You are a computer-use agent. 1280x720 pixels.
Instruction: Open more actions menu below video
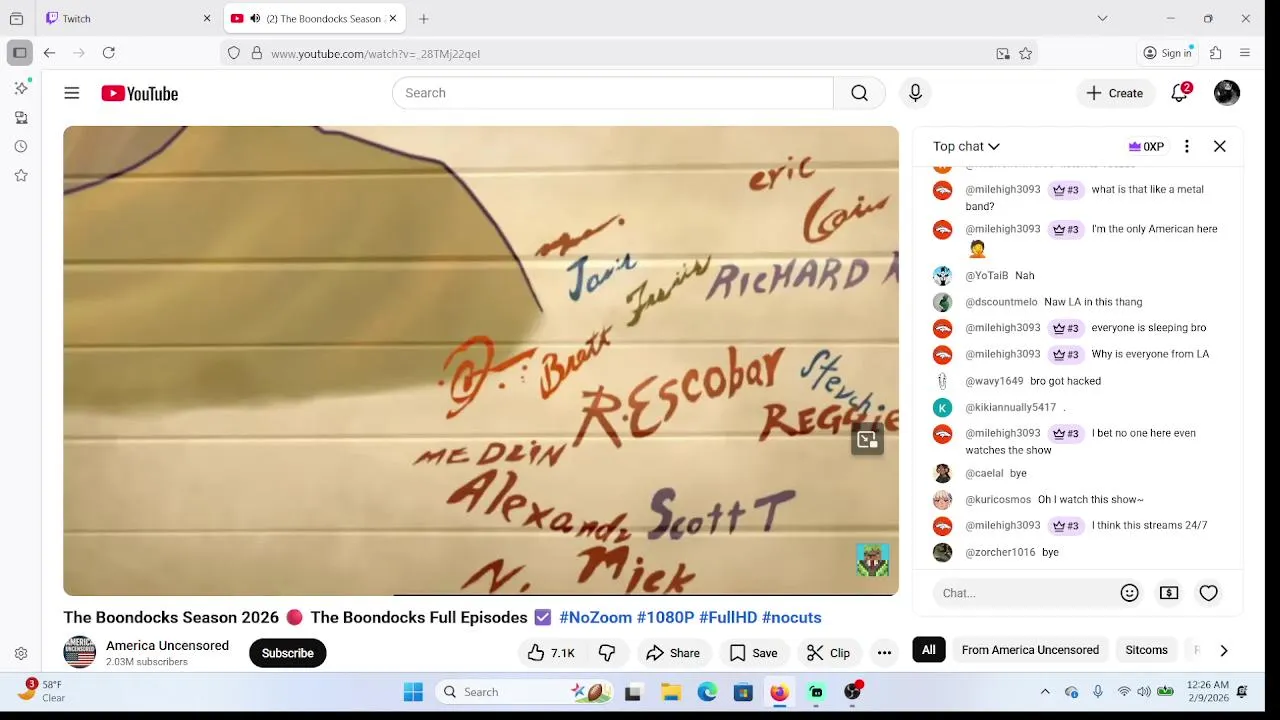884,653
